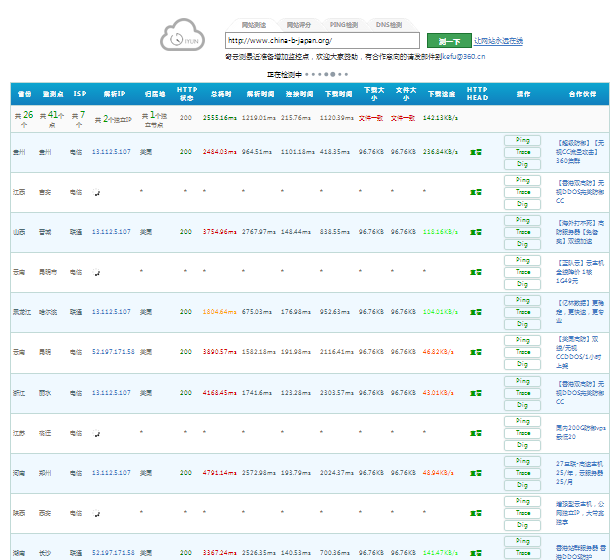615x560 pixels.
Task: Click Ping in the 2484.03ms row
Action: [522, 140]
